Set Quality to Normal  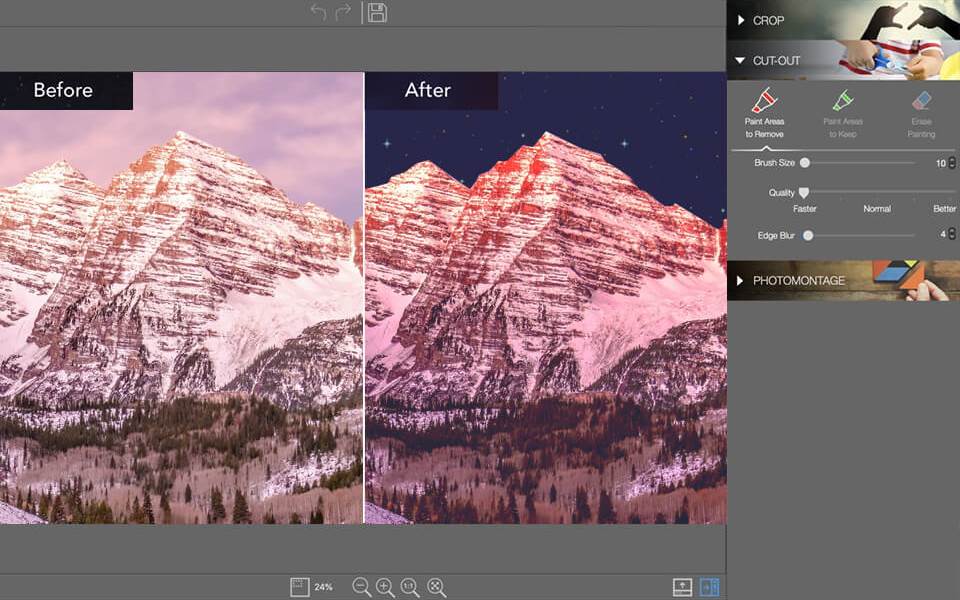877,209
